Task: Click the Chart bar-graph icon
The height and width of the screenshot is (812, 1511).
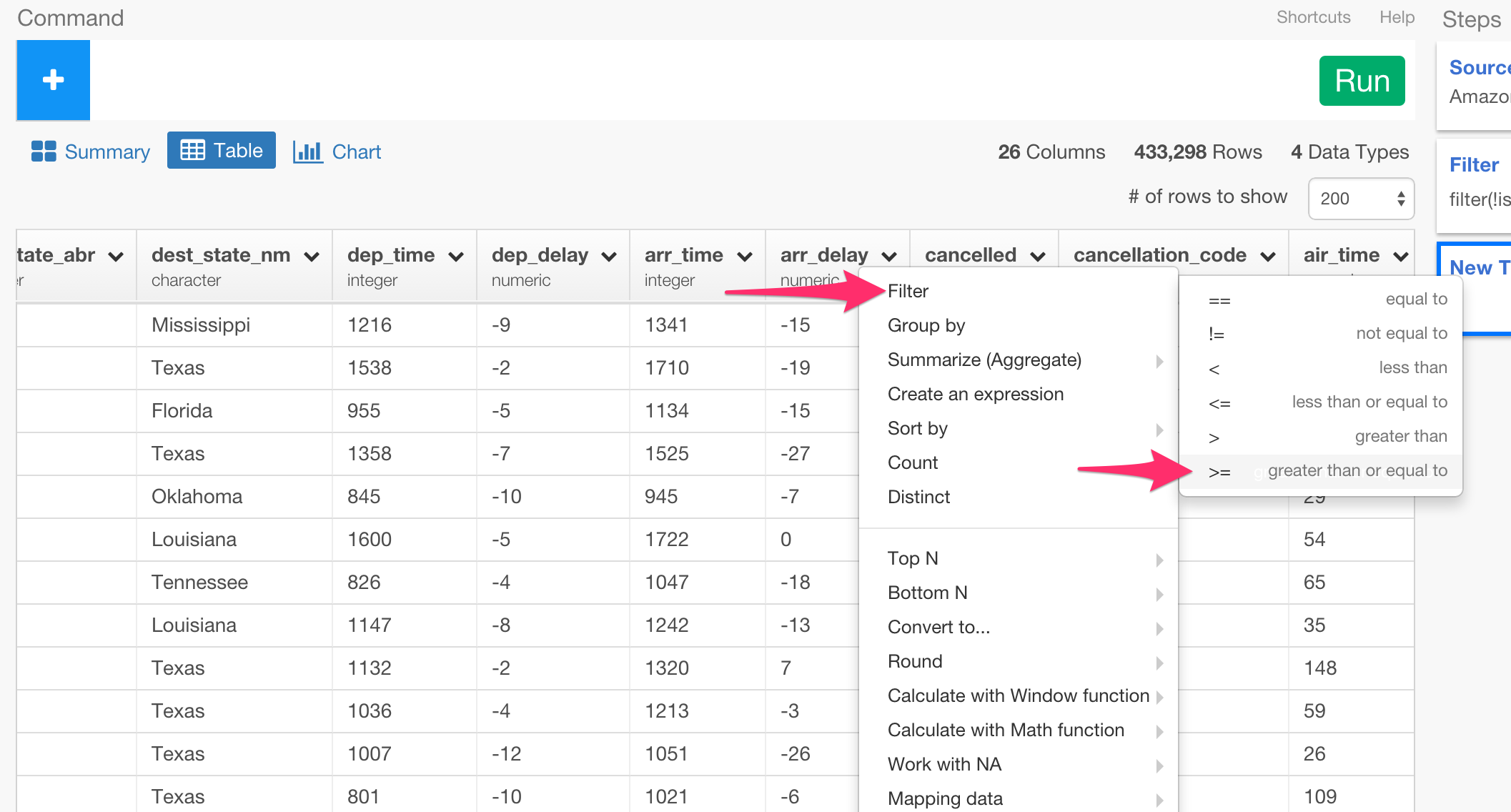Action: click(x=307, y=152)
